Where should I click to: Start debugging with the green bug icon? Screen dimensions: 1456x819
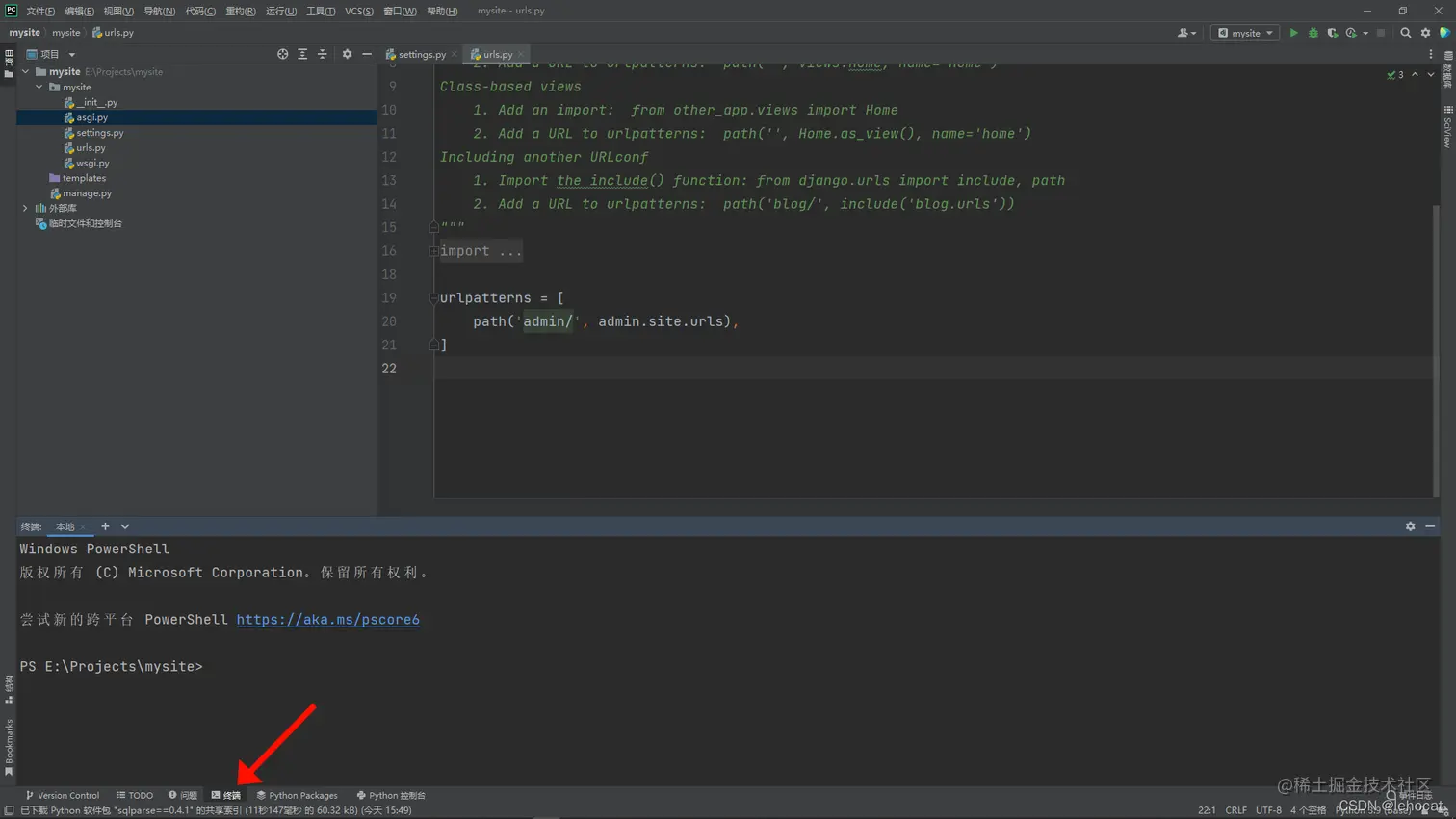pyautogui.click(x=1313, y=33)
